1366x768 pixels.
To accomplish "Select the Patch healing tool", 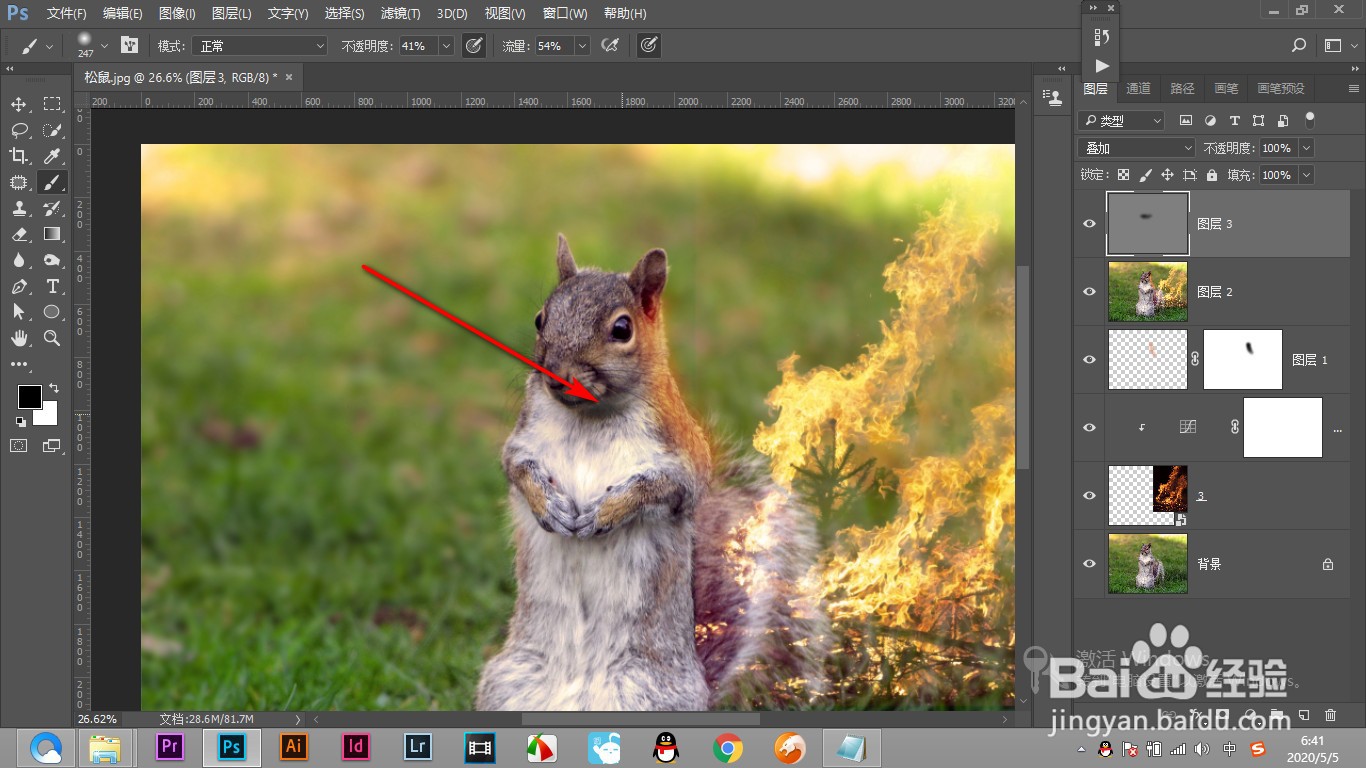I will 19,182.
